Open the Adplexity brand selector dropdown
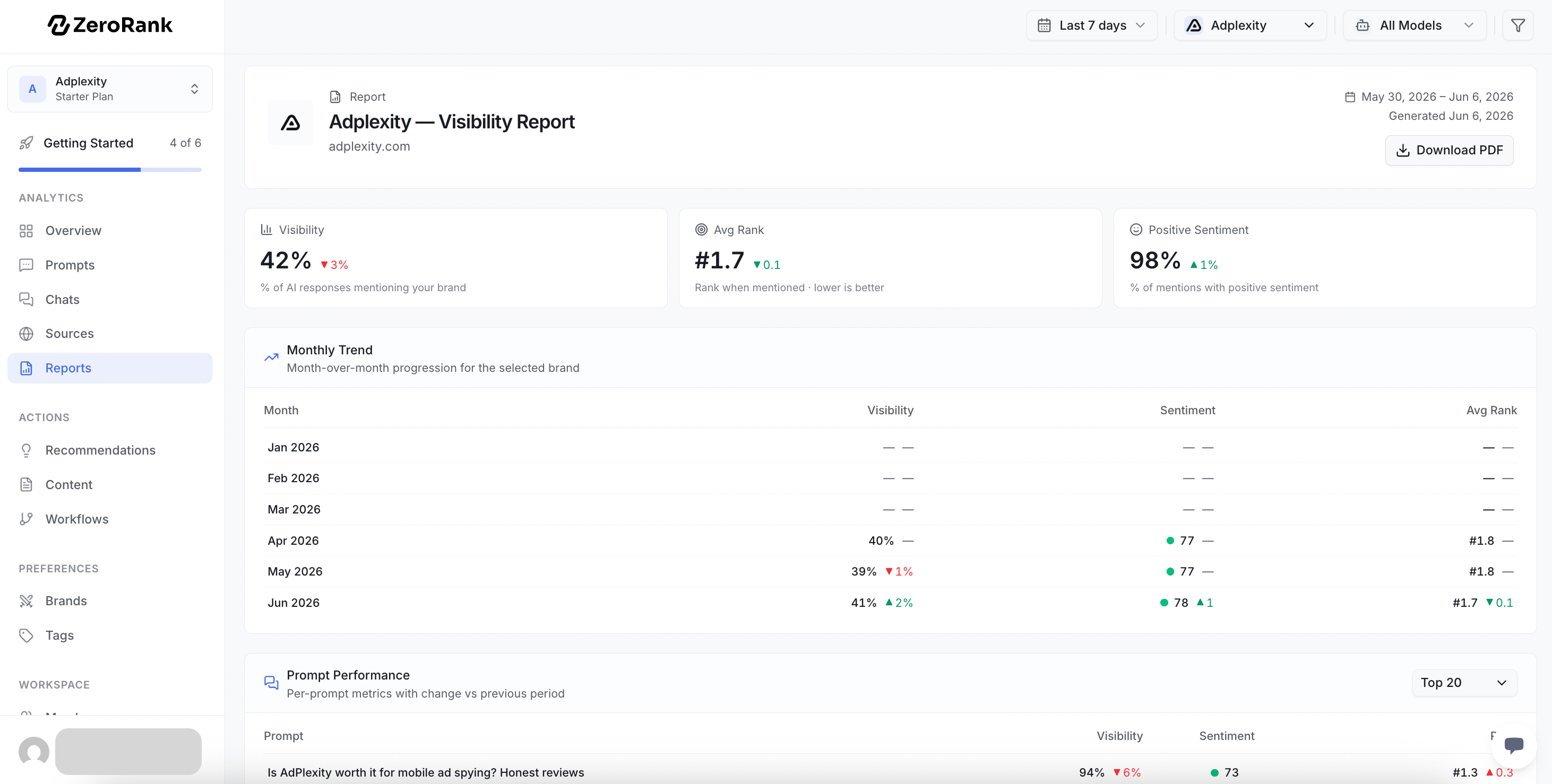Screen dimensions: 1552x784 pyautogui.click(x=1250, y=25)
